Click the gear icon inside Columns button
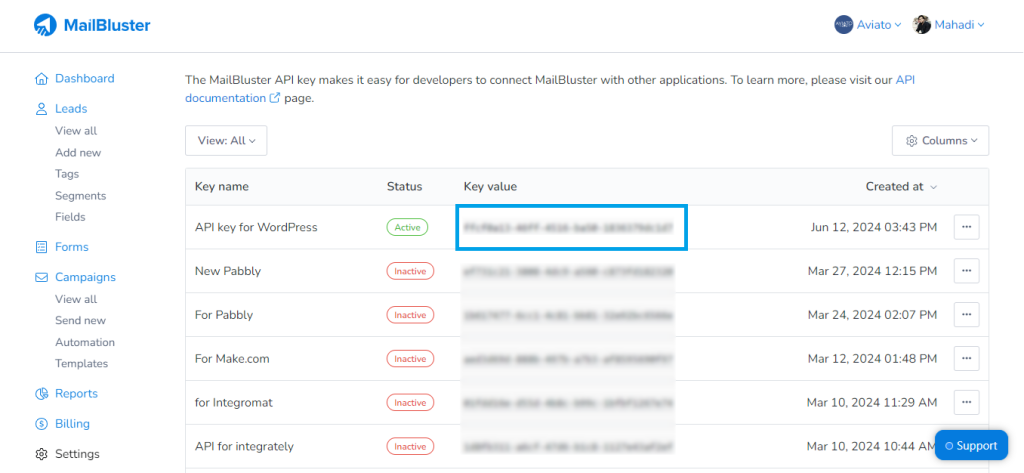 [912, 141]
